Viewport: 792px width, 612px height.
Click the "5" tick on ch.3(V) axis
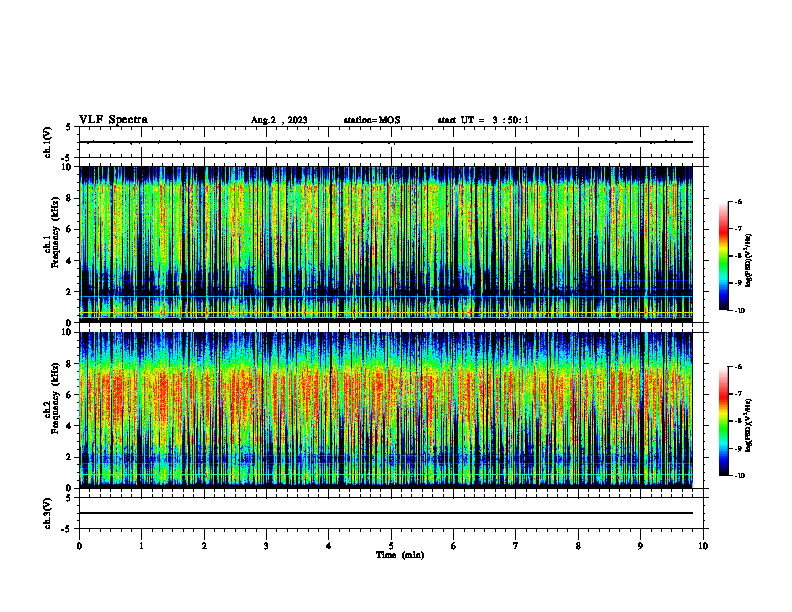point(69,498)
